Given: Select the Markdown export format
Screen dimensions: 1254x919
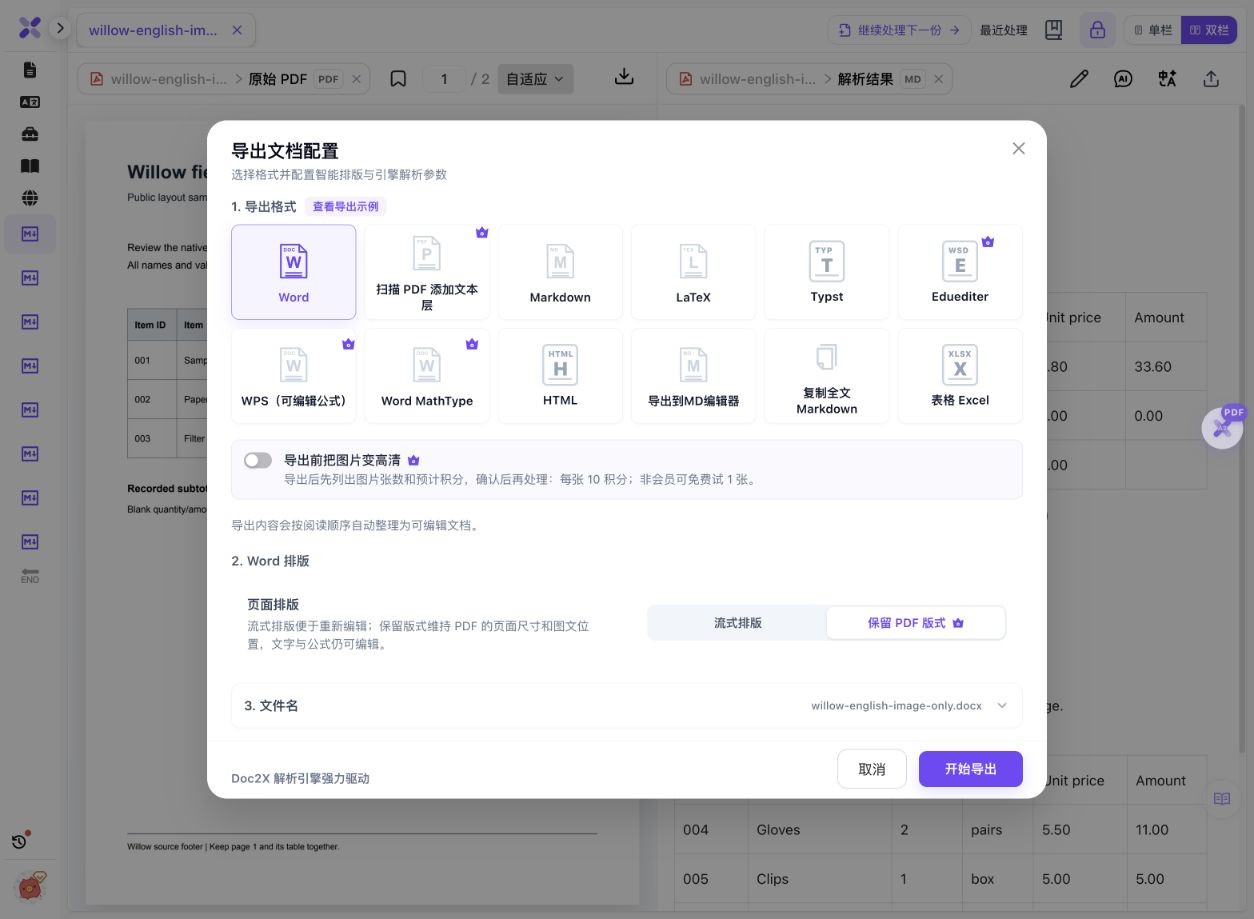Looking at the screenshot, I should [560, 272].
